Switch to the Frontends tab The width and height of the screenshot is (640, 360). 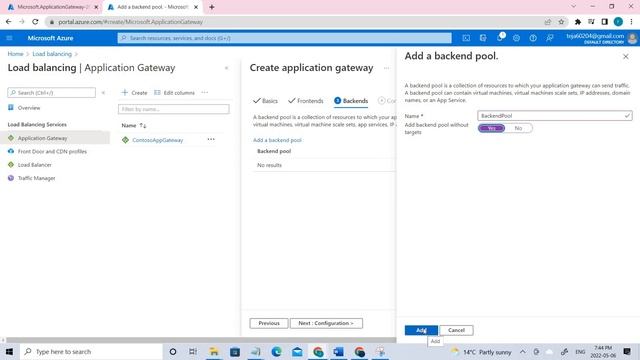306,101
